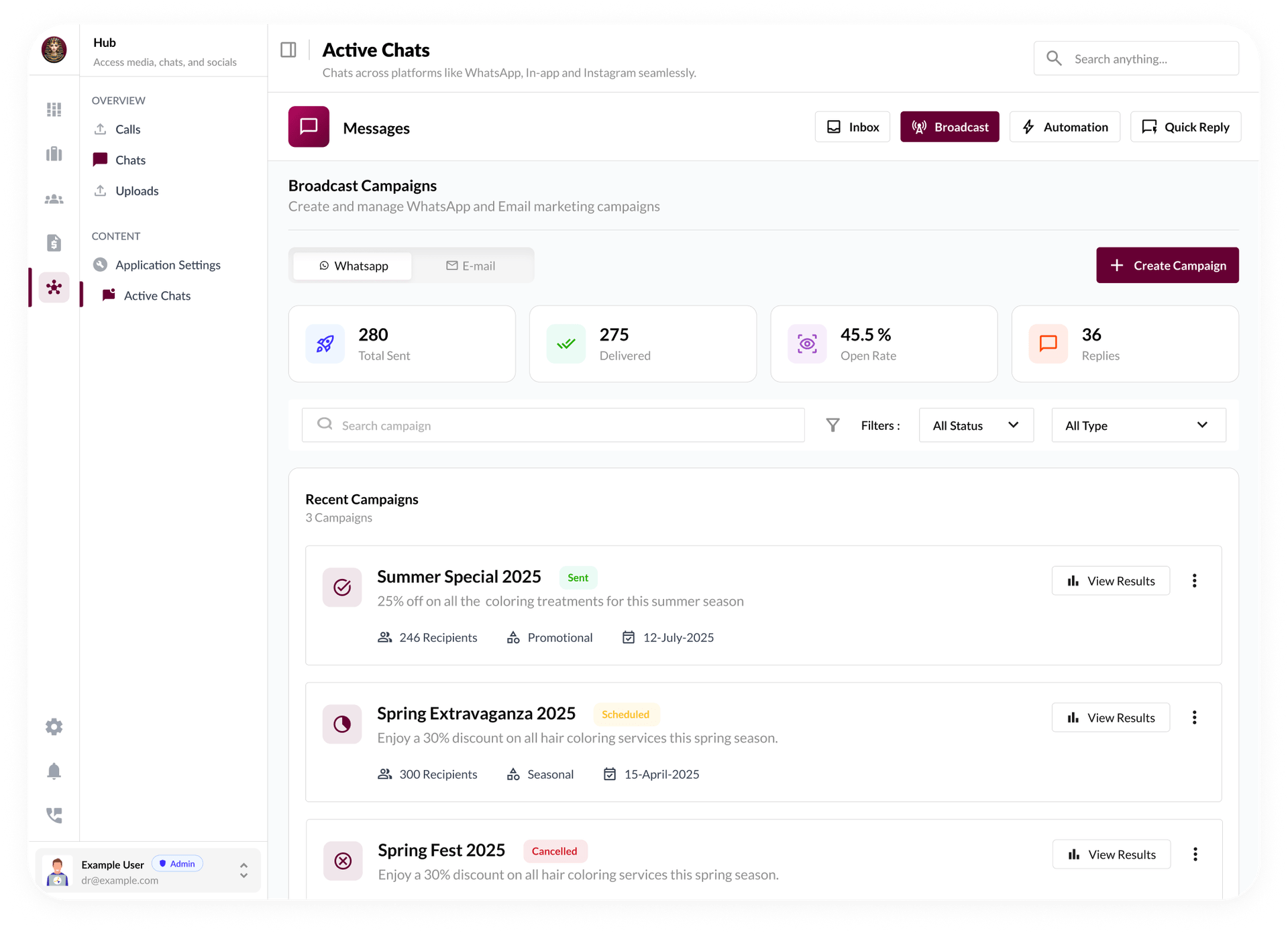1288x933 pixels.
Task: View Results for Summer Special 2025
Action: coord(1110,581)
